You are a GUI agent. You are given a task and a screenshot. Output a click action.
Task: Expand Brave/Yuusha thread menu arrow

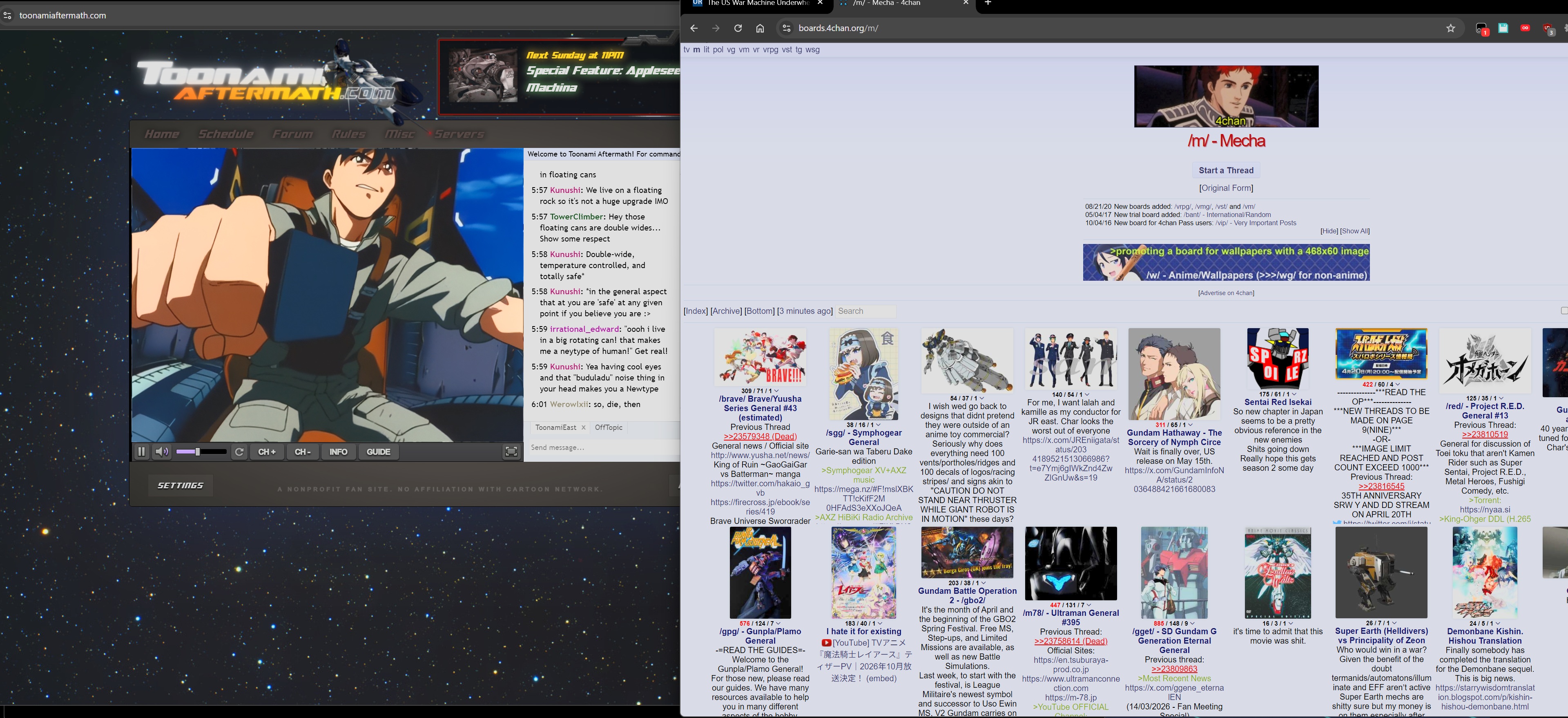(x=777, y=391)
